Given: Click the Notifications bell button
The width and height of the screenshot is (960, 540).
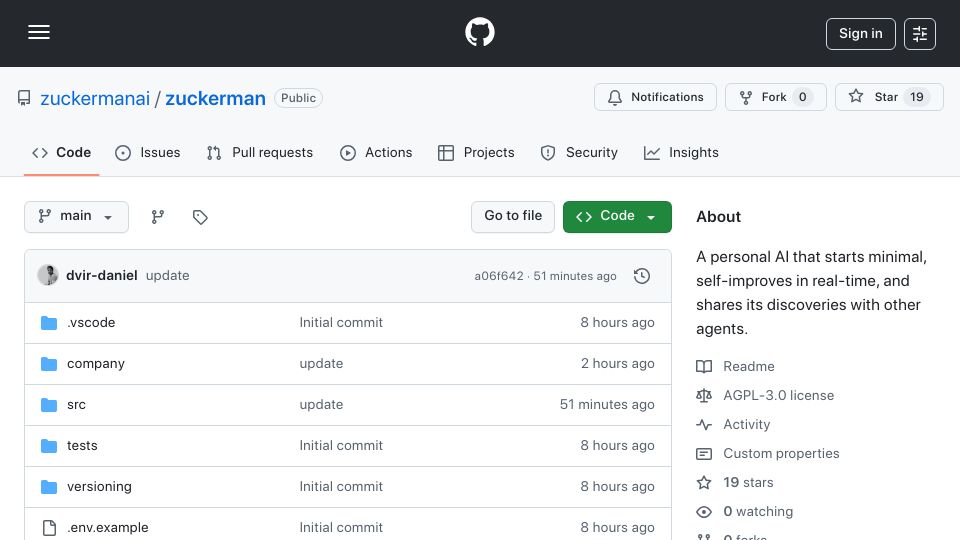Looking at the screenshot, I should 655,97.
